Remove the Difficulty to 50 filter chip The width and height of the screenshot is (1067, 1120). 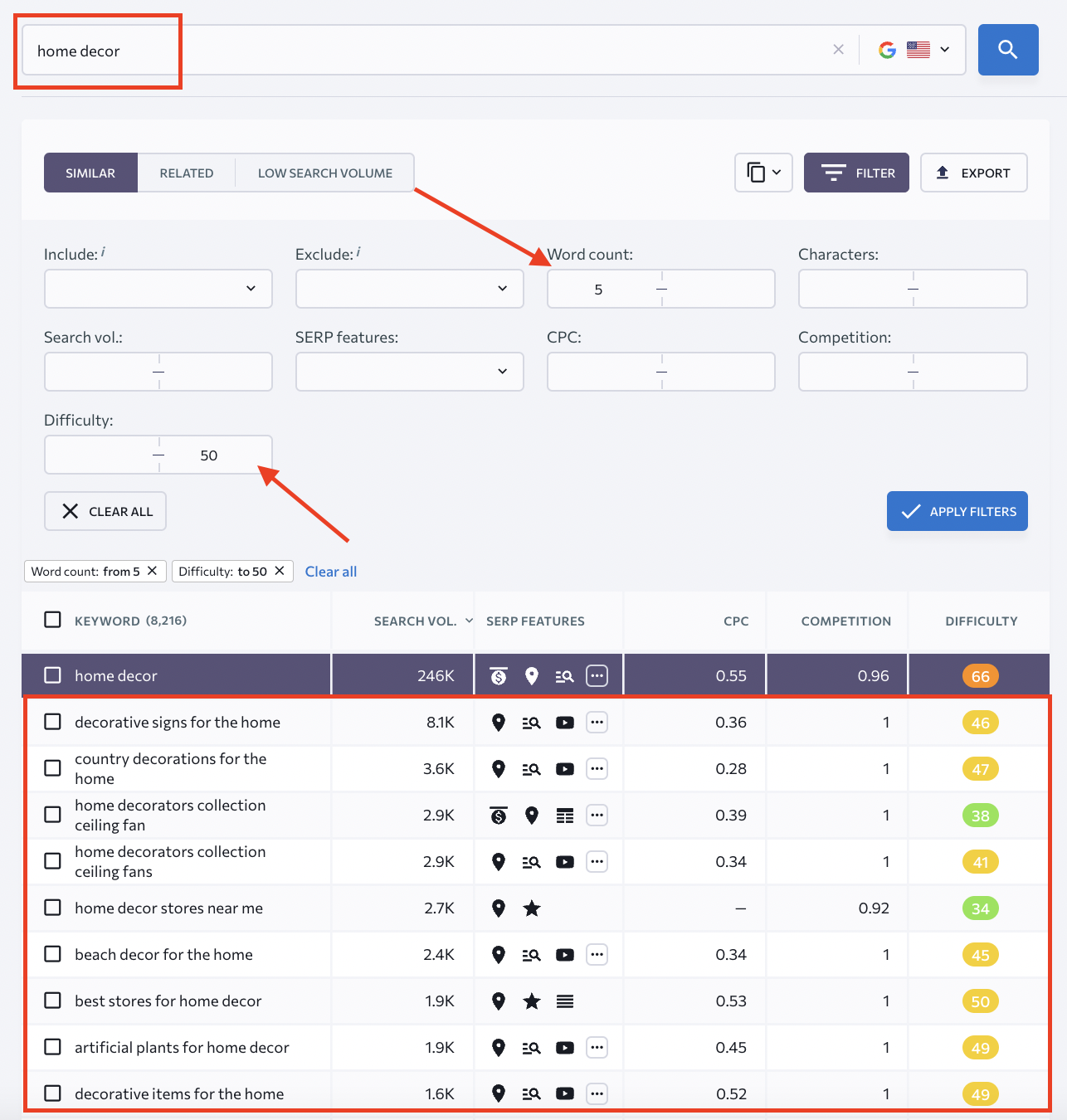point(280,571)
